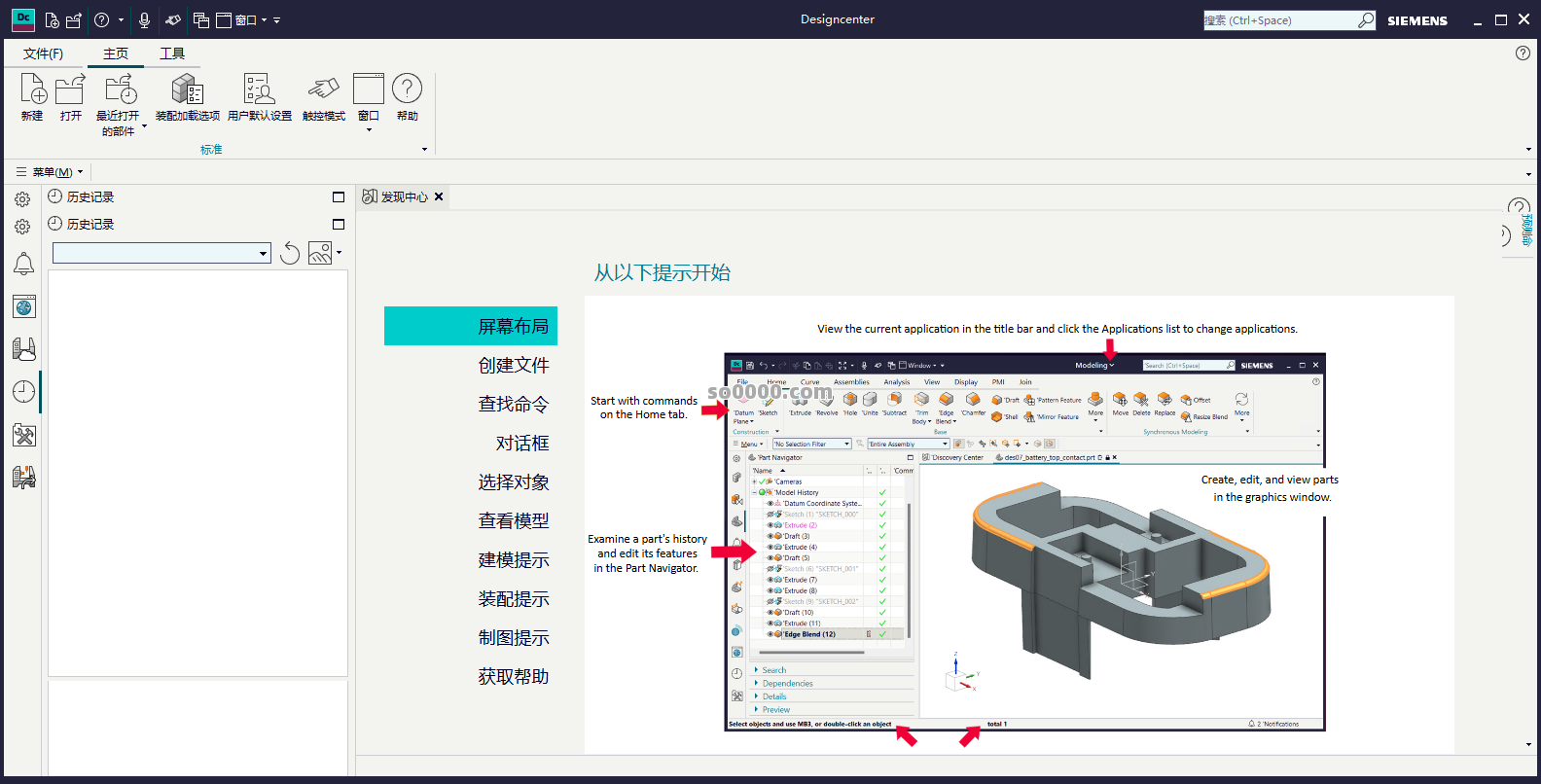Image resolution: width=1541 pixels, height=784 pixels.
Task: Open the 对话框 tip topic
Action: pos(522,443)
